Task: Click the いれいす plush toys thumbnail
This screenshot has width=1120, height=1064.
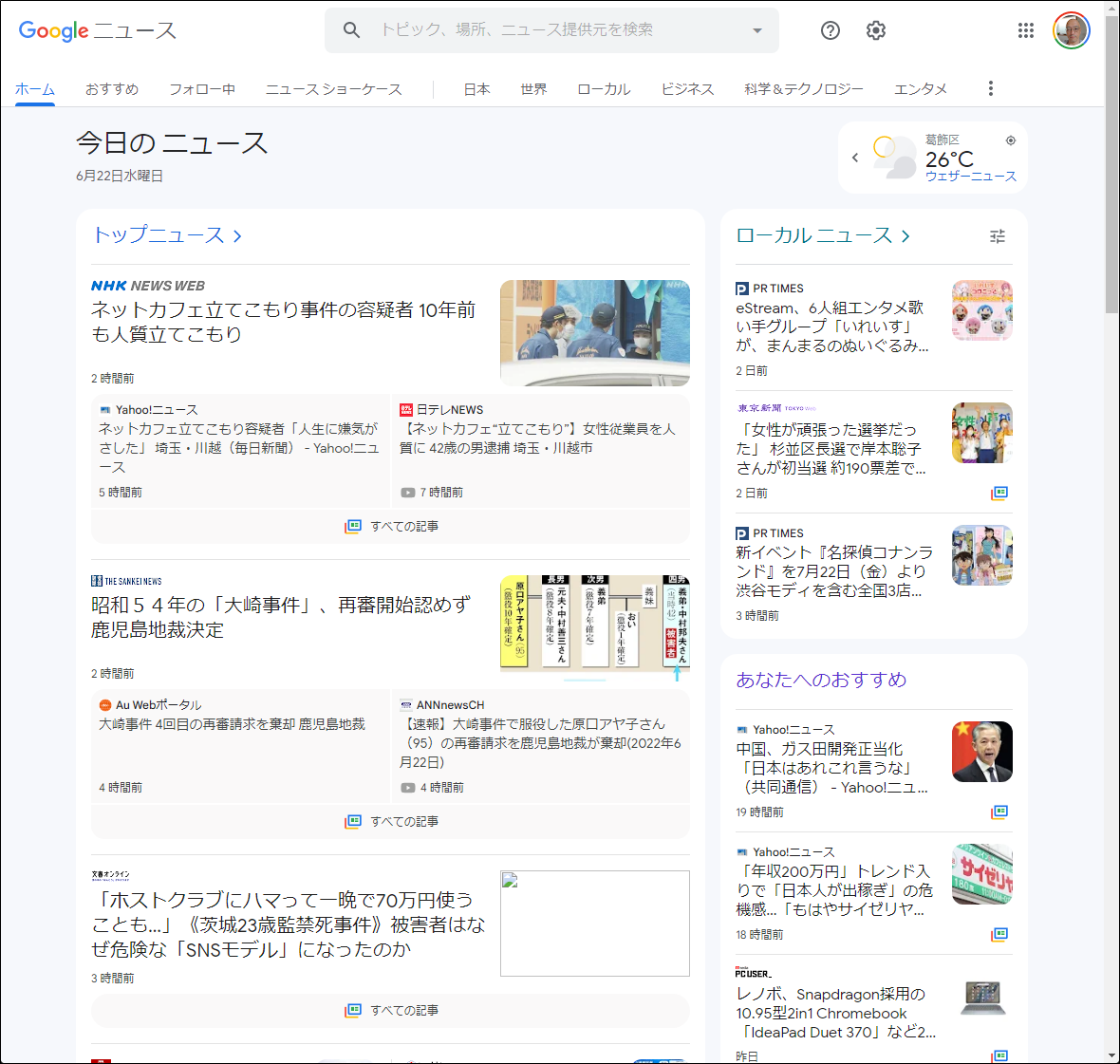Action: tap(982, 310)
